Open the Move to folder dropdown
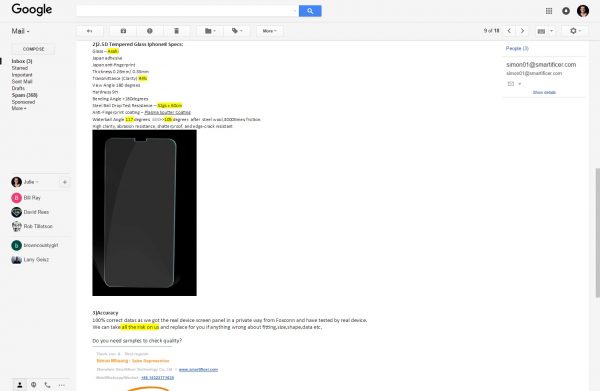The width and height of the screenshot is (600, 391). (x=210, y=31)
